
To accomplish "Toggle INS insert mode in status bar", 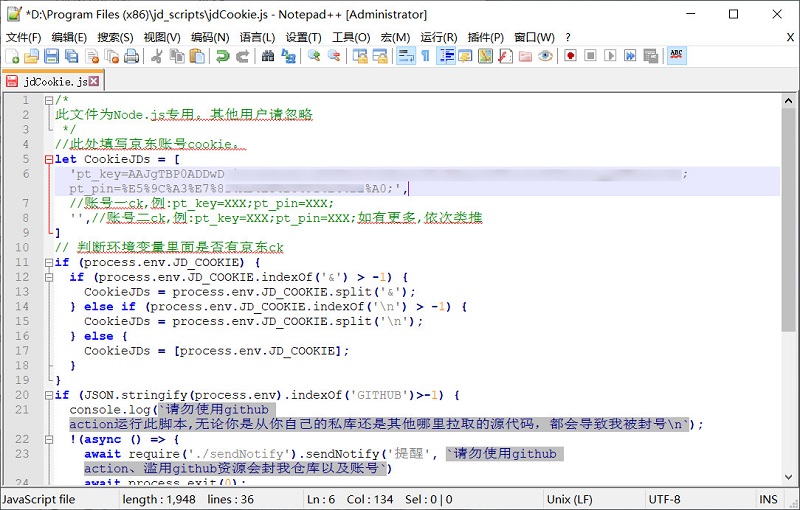I will click(768, 499).
